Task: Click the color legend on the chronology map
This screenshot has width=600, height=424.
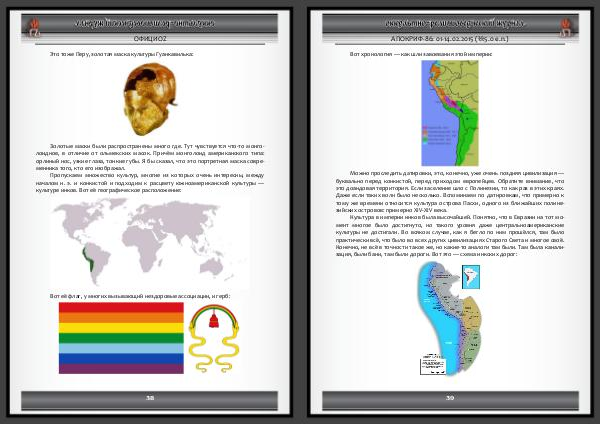Action: pyautogui.click(x=439, y=135)
